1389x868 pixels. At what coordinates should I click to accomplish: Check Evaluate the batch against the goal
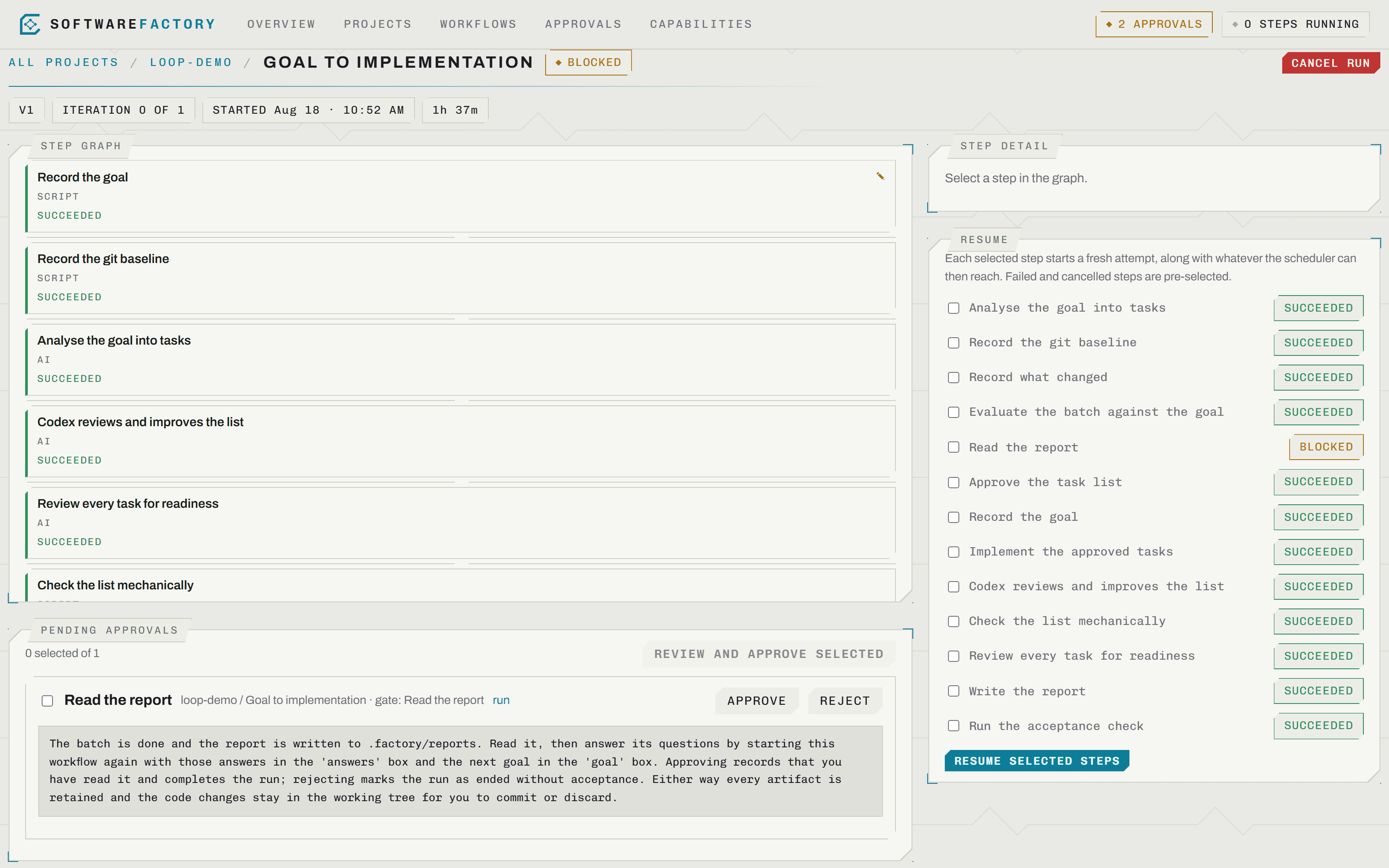pos(953,412)
